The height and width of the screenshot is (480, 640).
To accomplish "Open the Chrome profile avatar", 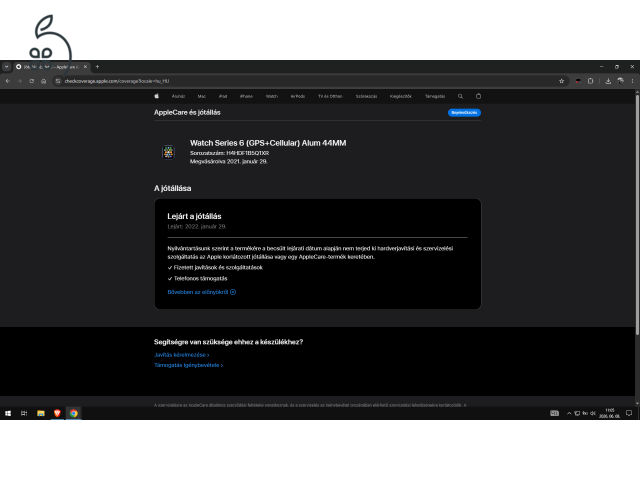I will click(620, 81).
